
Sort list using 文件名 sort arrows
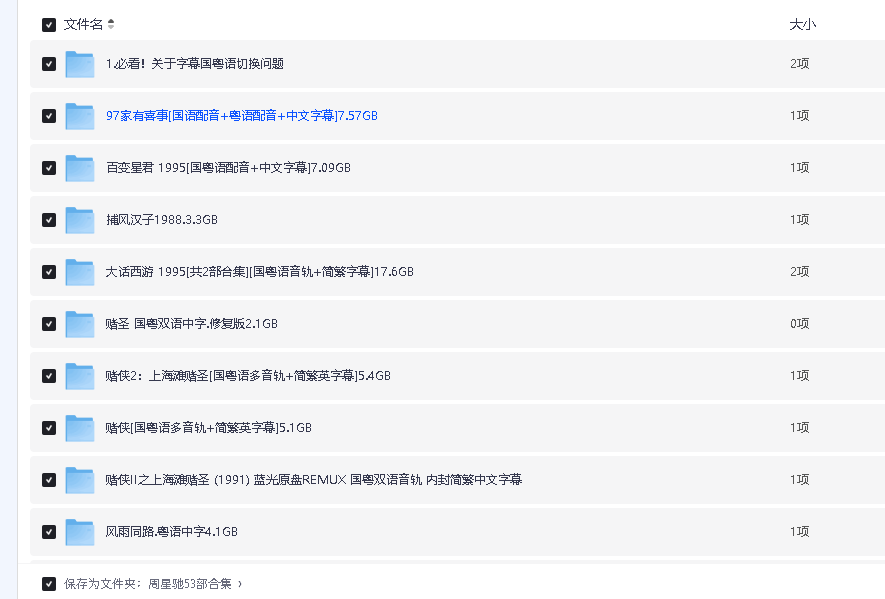111,25
